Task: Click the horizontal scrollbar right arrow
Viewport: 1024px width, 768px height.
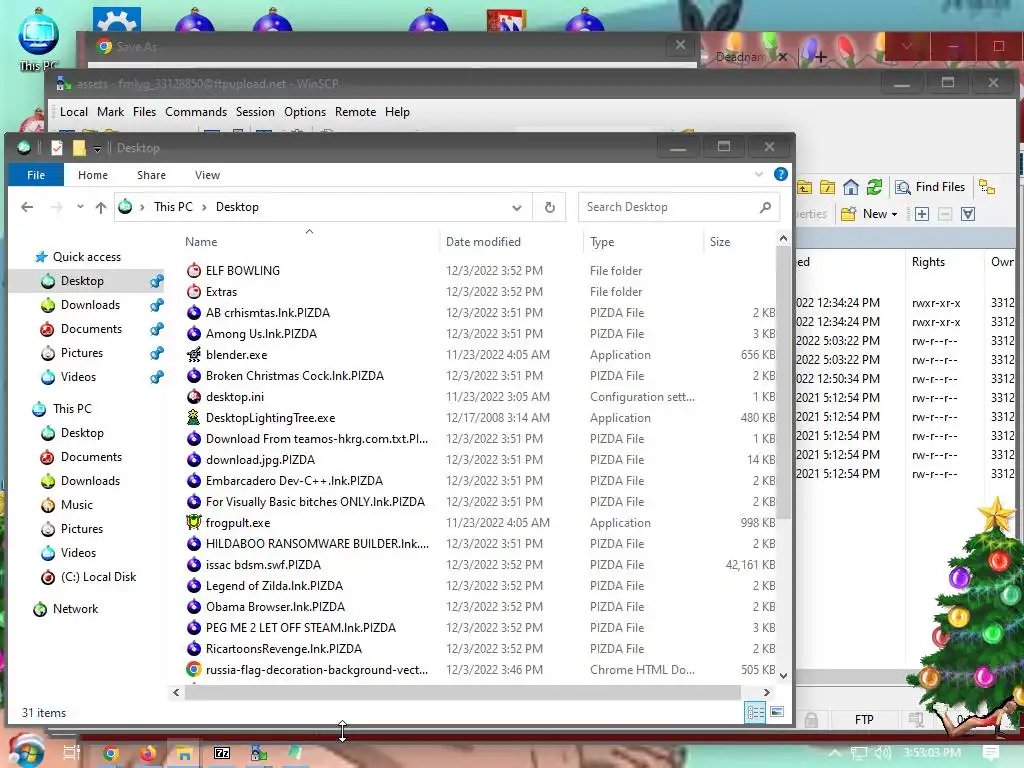Action: pos(766,692)
